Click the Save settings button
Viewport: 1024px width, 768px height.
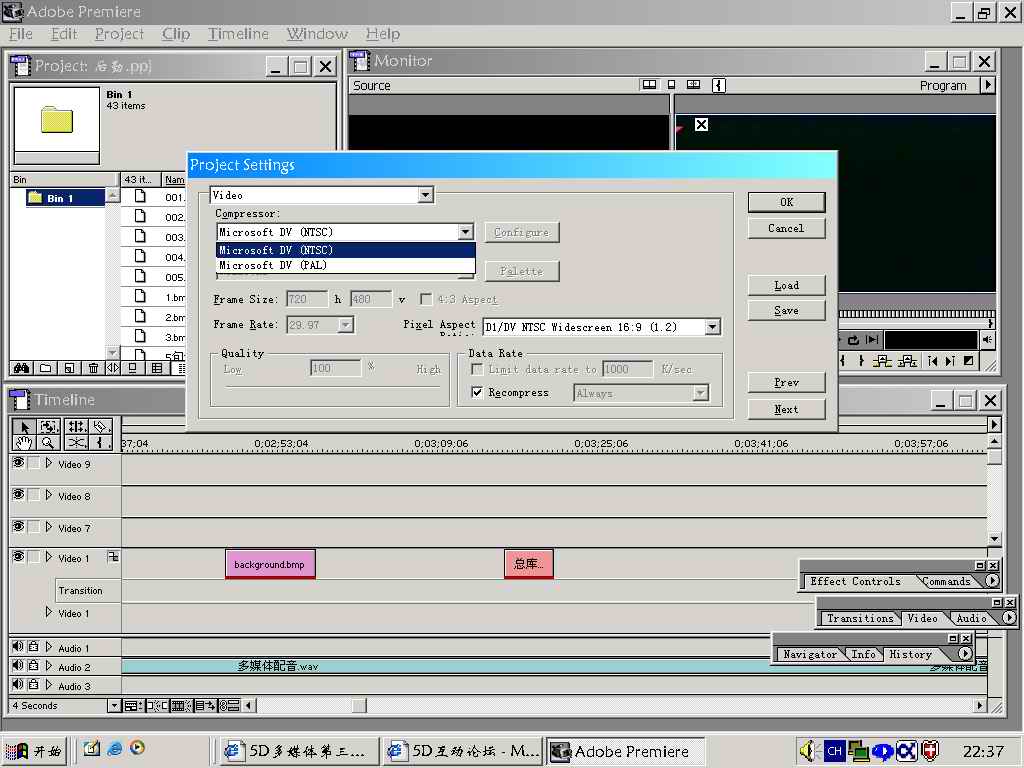pyautogui.click(x=786, y=310)
